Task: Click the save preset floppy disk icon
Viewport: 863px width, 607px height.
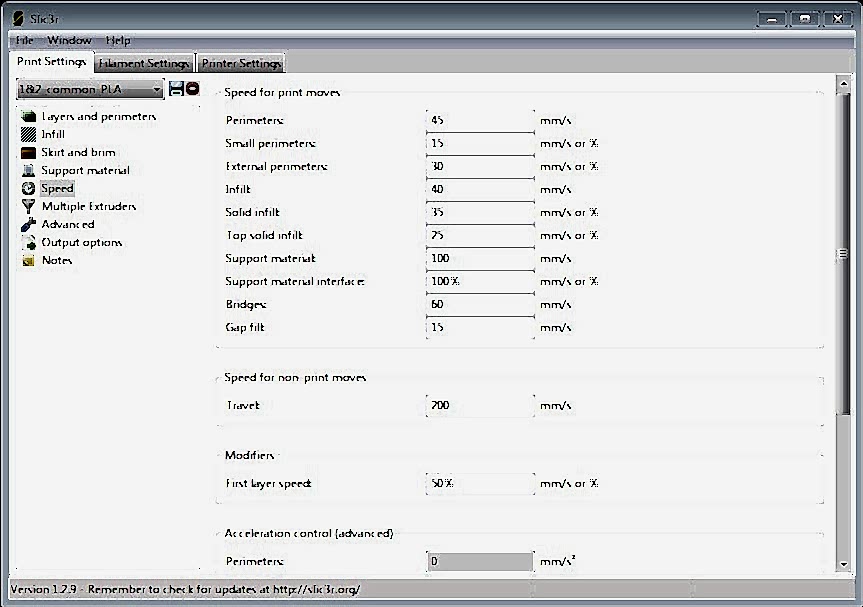Action: pyautogui.click(x=176, y=89)
